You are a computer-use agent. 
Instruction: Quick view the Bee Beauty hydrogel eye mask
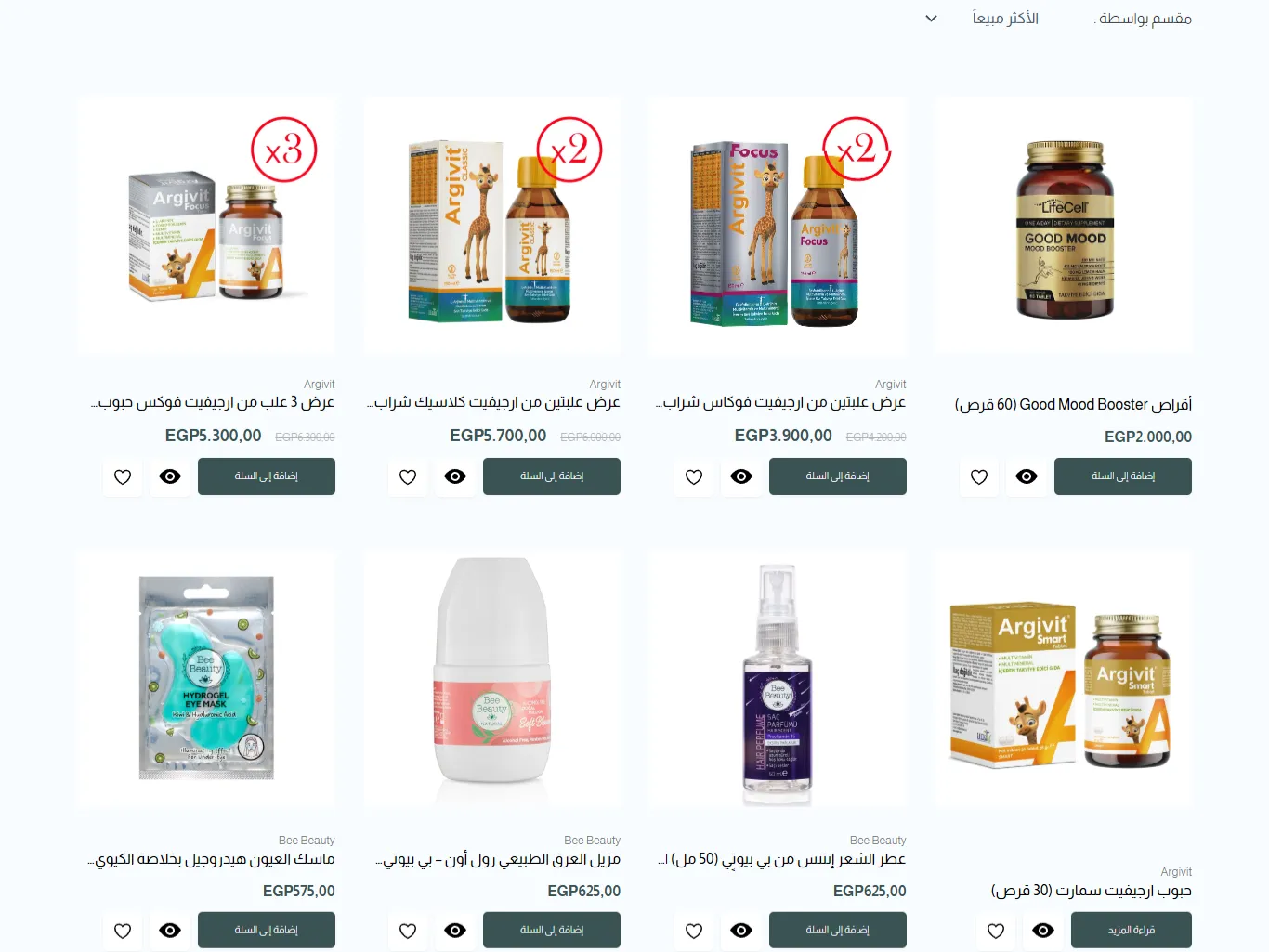[x=170, y=931]
